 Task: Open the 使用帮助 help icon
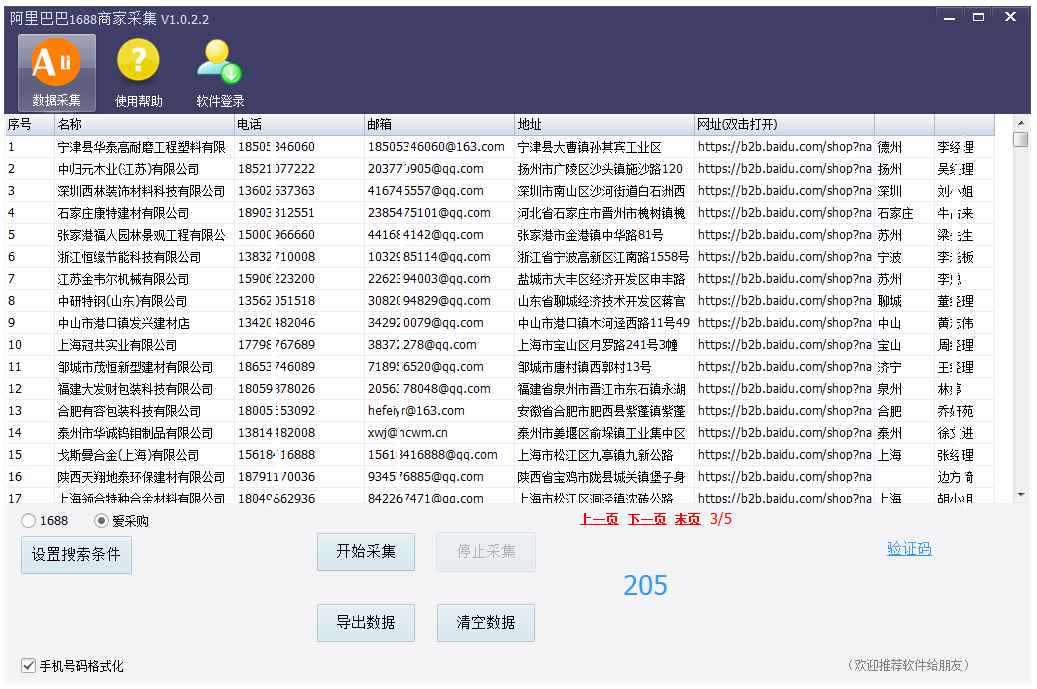click(x=138, y=73)
